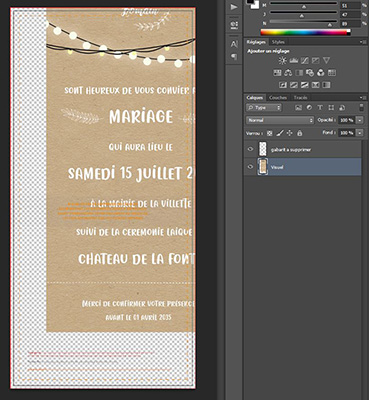Viewport: 369px width, 400px height.
Task: Click 'SAMEDI 15 JUILLET' text on canvas
Action: [x=125, y=174]
